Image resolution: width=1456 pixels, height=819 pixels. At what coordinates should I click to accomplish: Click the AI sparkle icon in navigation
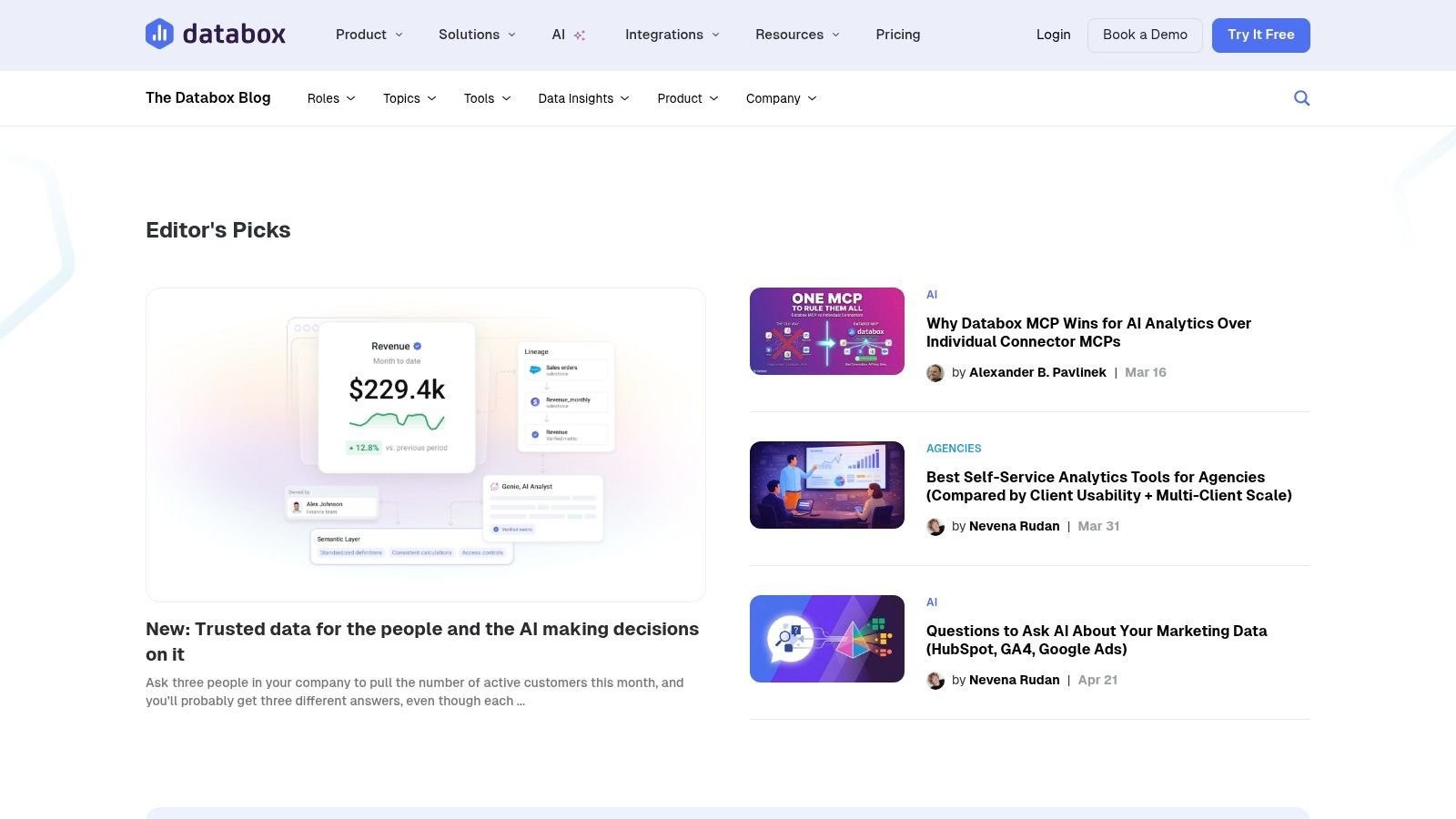[580, 35]
